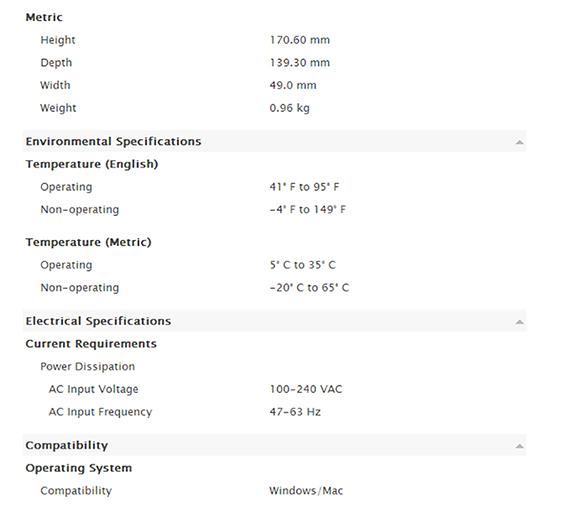This screenshot has width=576, height=517.
Task: Click the Weight value 0.96 kg
Action: pos(289,108)
